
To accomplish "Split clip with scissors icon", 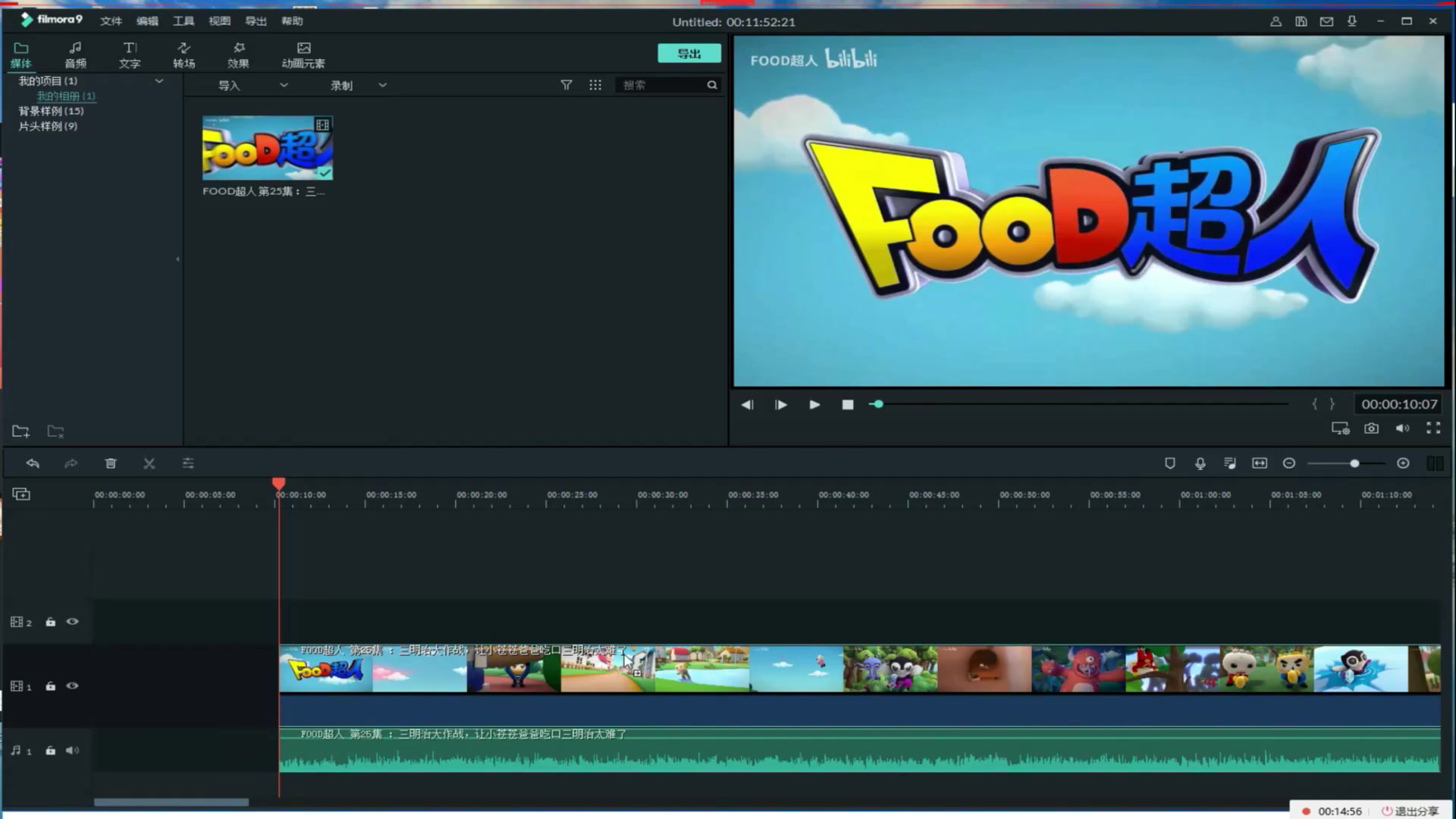I will 149,463.
